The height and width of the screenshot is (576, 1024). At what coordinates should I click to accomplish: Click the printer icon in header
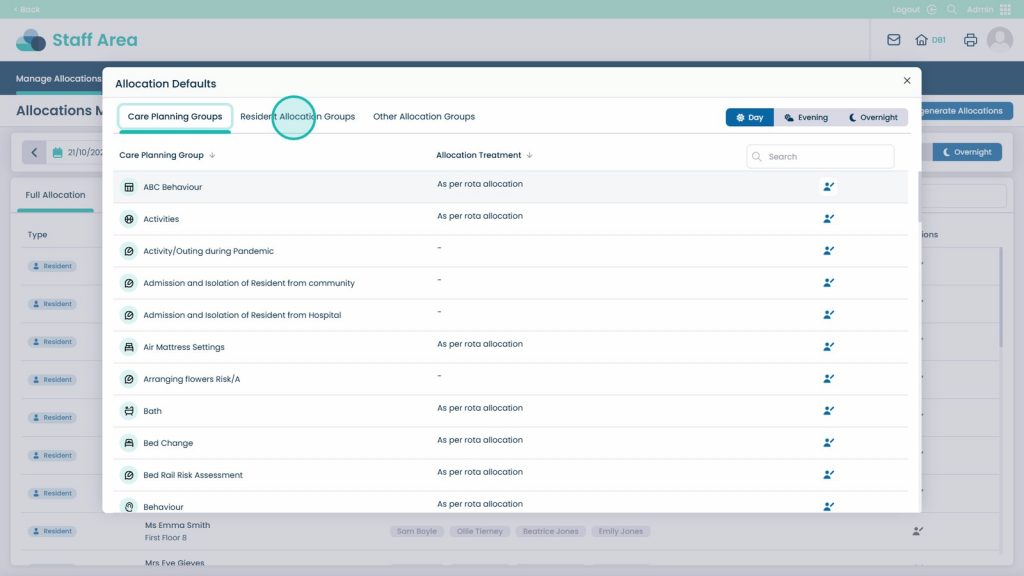(969, 40)
